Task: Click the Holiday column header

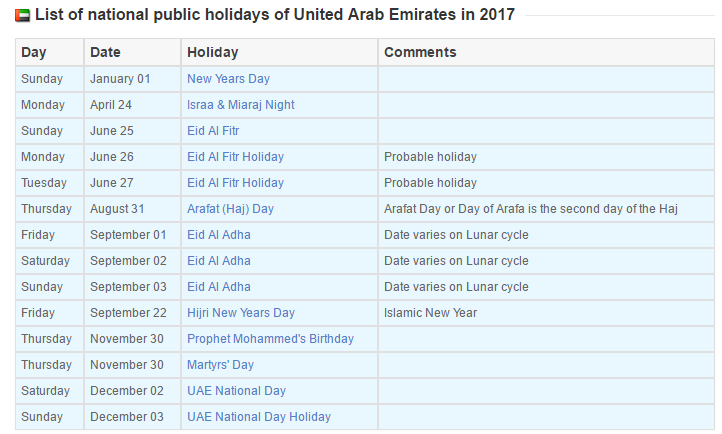Action: coord(279,52)
